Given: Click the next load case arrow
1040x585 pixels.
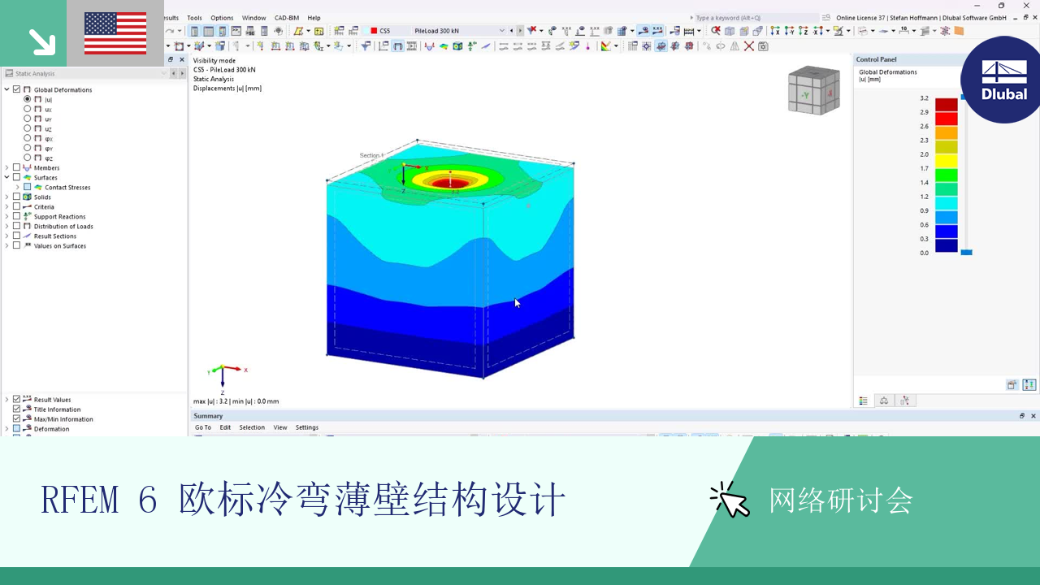Looking at the screenshot, I should (x=520, y=31).
